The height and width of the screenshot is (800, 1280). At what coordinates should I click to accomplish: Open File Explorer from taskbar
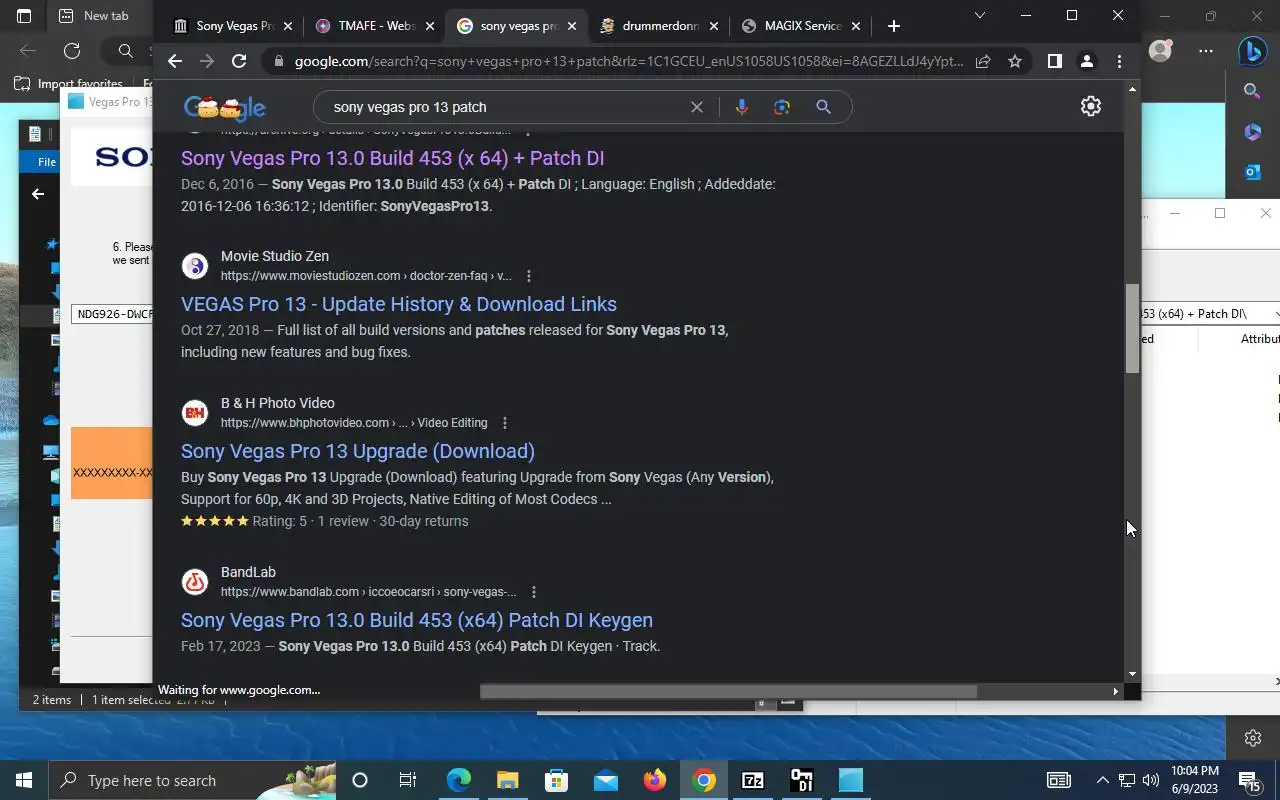coord(507,780)
